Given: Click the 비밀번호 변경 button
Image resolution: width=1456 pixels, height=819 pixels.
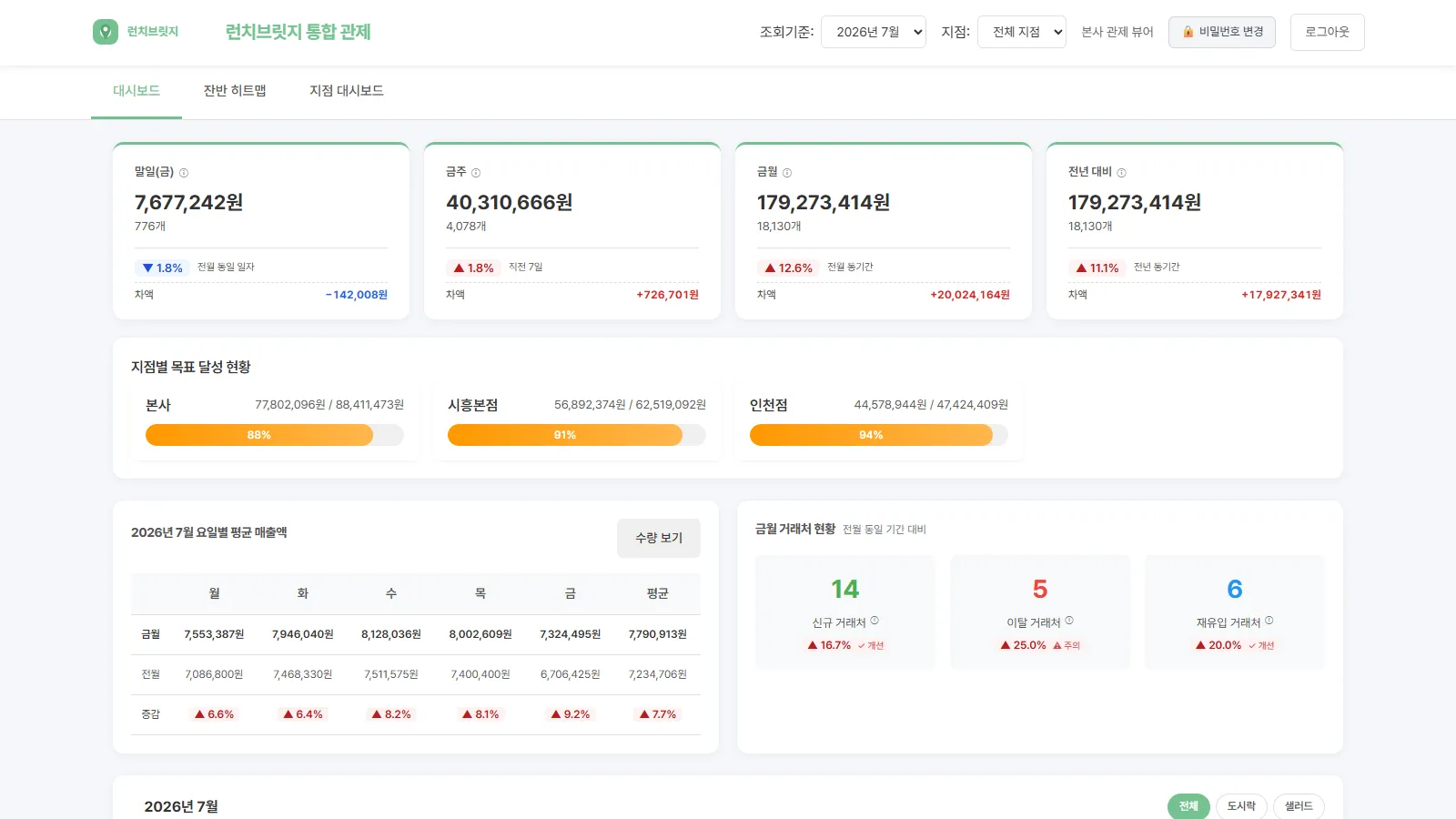Looking at the screenshot, I should (1221, 32).
